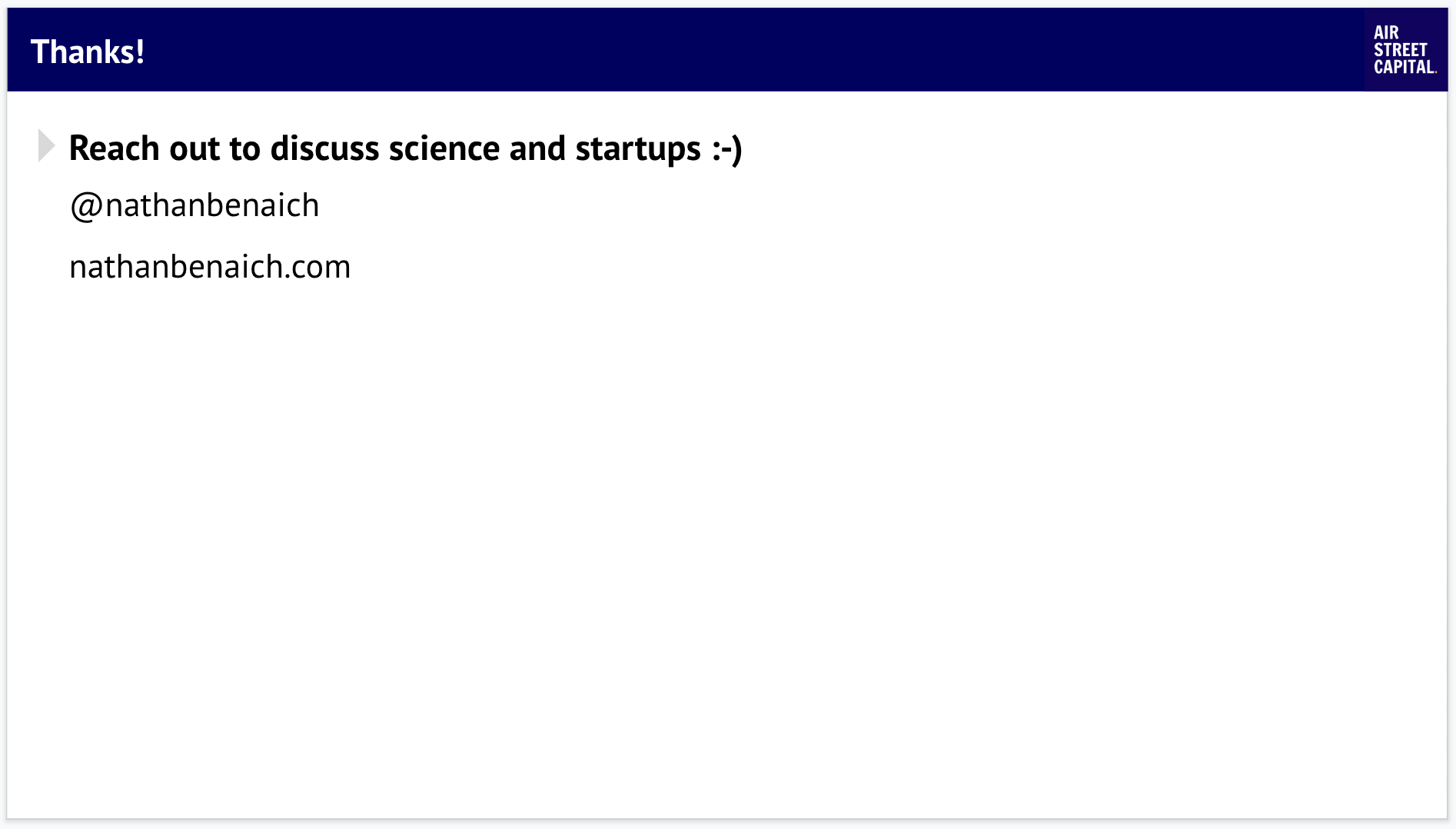Click the small dot after CAPITAL
The height and width of the screenshot is (829, 1456).
(x=1435, y=72)
